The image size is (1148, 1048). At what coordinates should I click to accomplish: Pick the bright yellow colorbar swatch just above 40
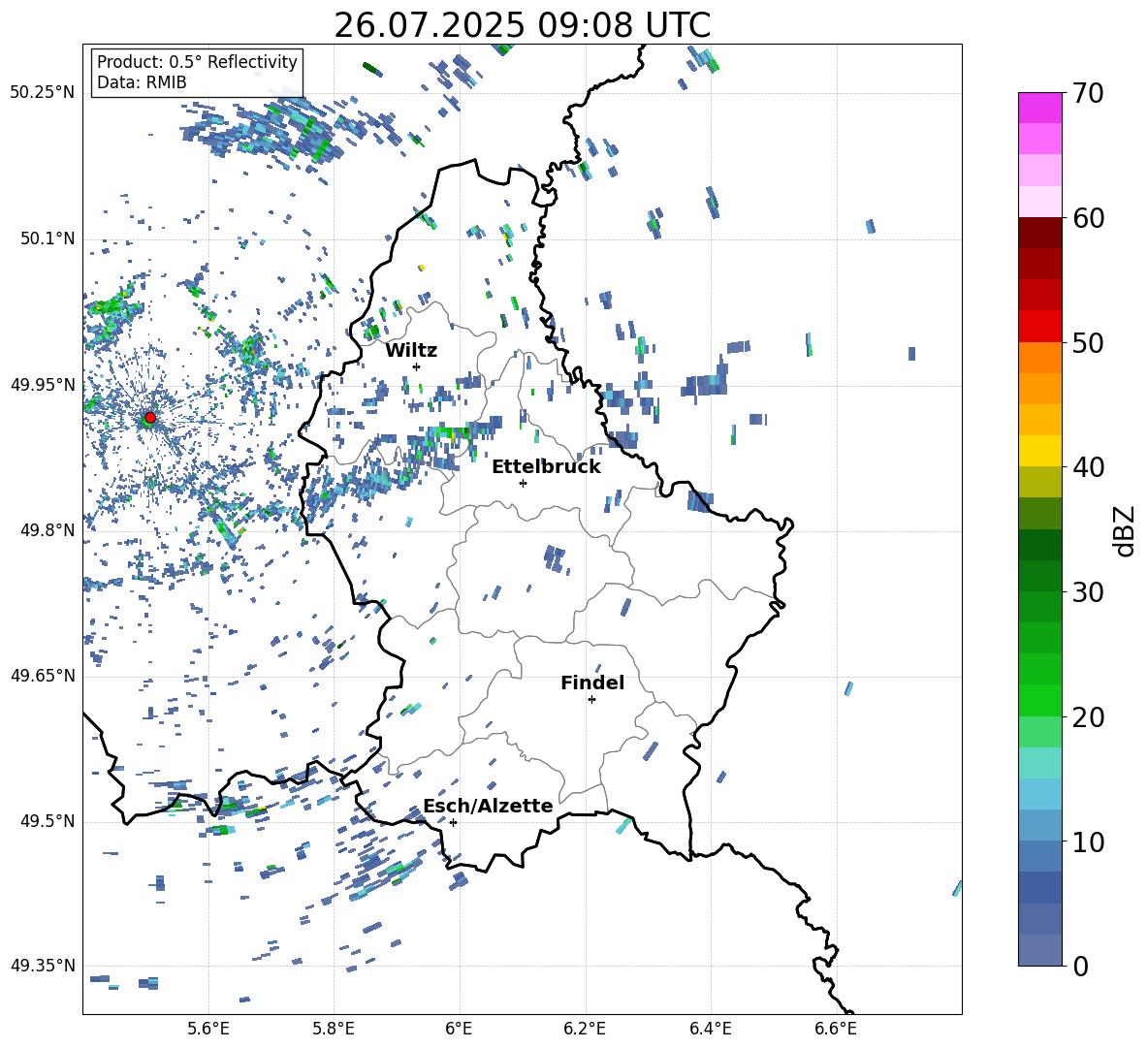pyautogui.click(x=1039, y=451)
